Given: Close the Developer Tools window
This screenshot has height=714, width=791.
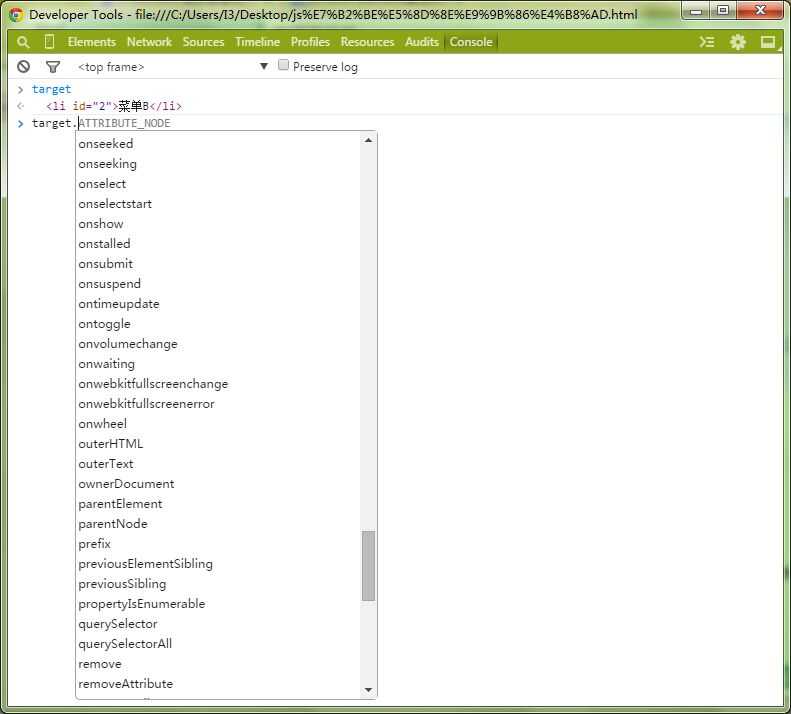Looking at the screenshot, I should click(x=760, y=11).
